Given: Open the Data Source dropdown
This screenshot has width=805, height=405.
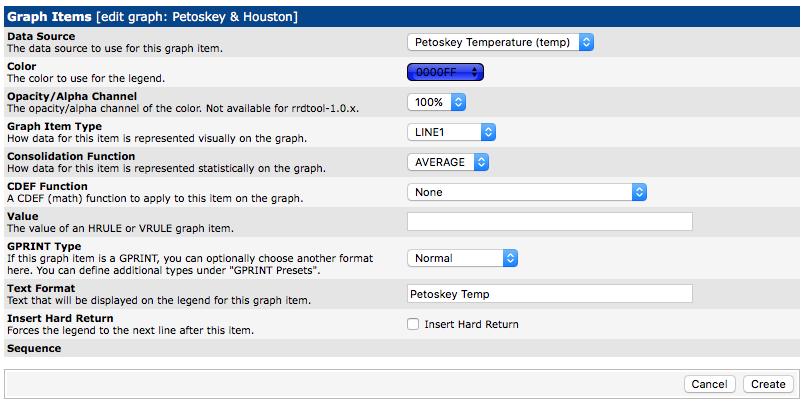Looking at the screenshot, I should [x=501, y=42].
